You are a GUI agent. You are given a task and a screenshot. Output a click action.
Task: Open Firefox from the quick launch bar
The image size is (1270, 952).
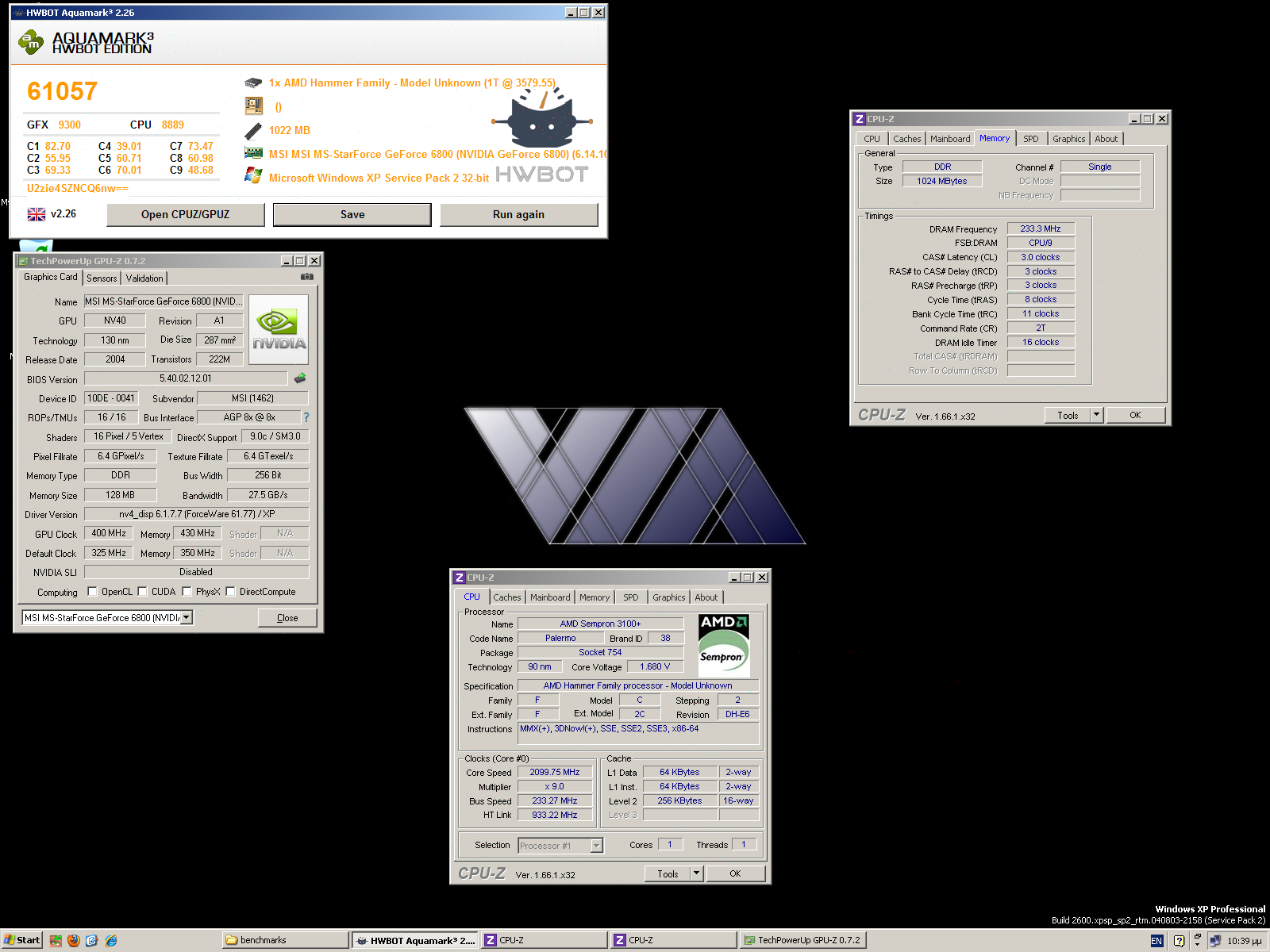click(74, 940)
